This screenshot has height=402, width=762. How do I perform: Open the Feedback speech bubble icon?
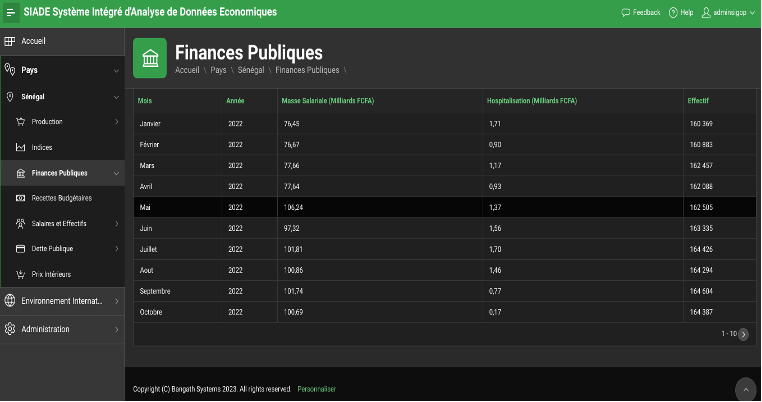coord(626,12)
